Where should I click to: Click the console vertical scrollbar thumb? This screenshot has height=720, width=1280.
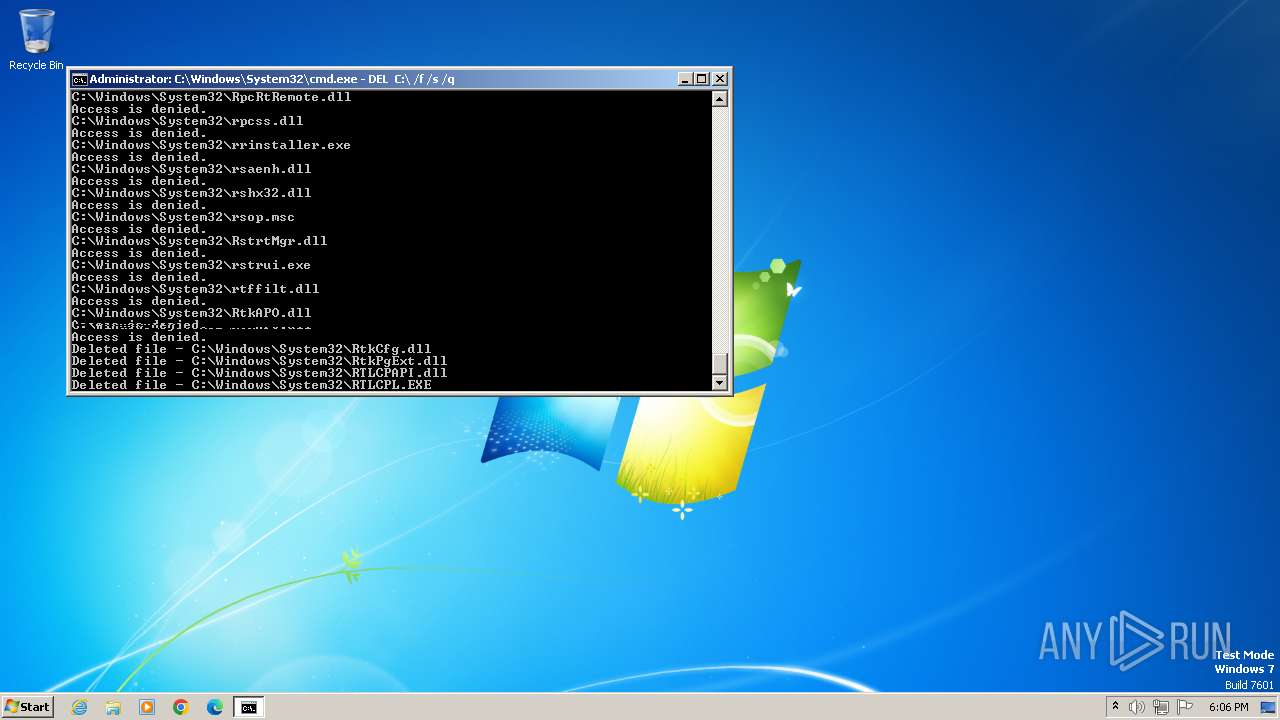point(719,364)
